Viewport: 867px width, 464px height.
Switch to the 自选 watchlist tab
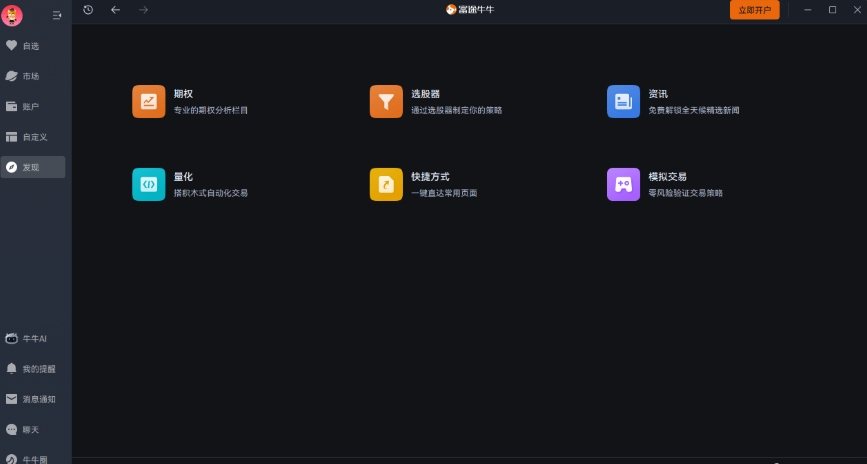tap(32, 46)
